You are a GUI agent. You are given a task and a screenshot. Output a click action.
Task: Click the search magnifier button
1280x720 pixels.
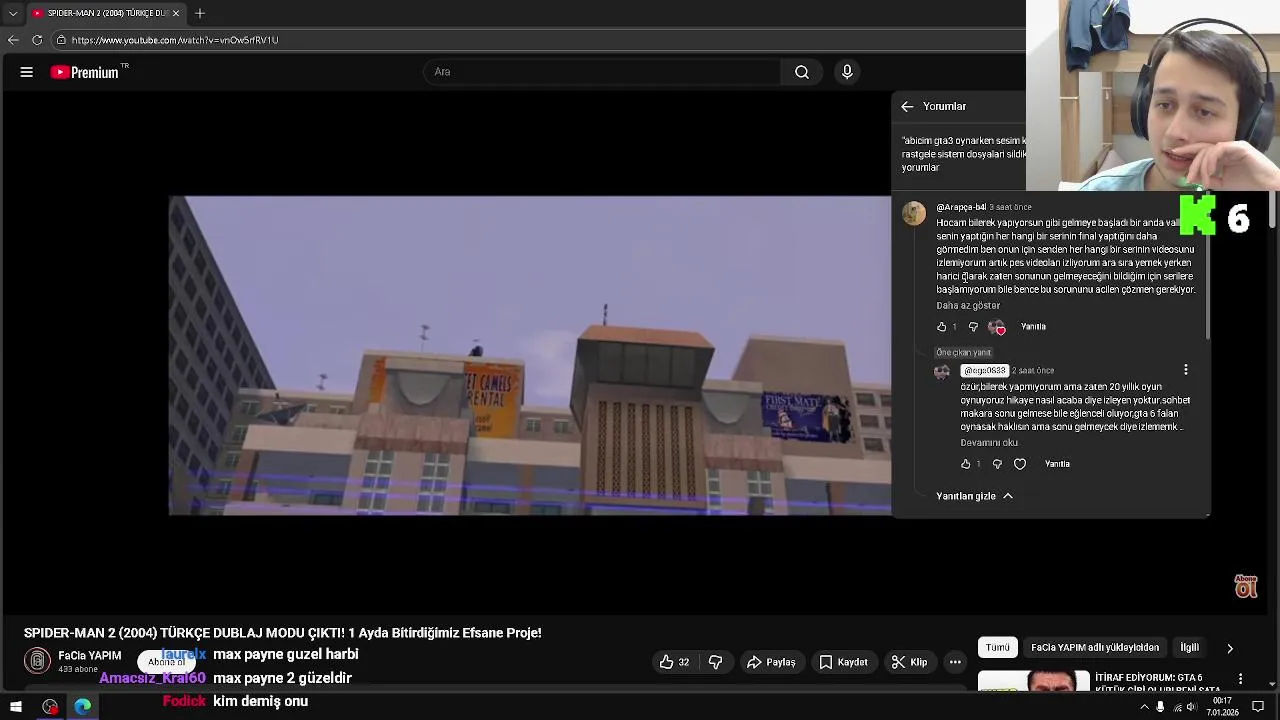(802, 72)
